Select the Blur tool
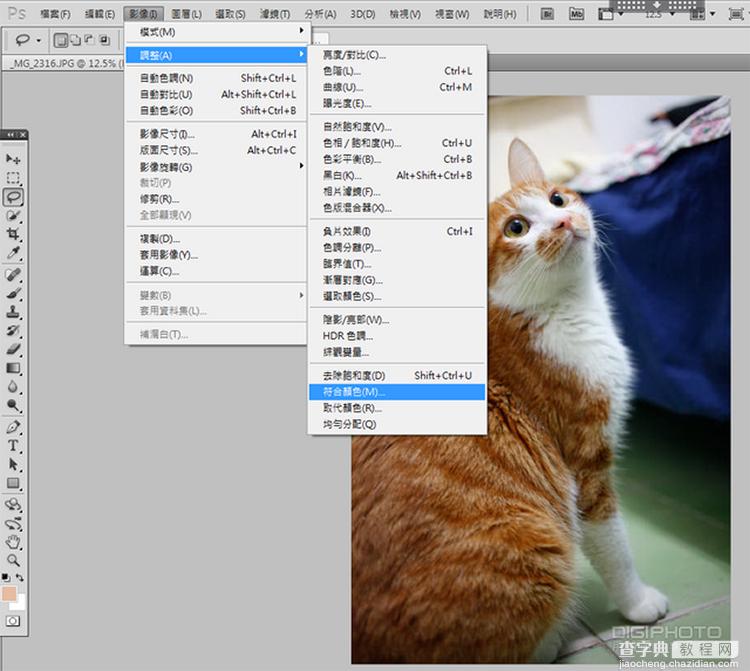This screenshot has height=671, width=750. tap(13, 386)
